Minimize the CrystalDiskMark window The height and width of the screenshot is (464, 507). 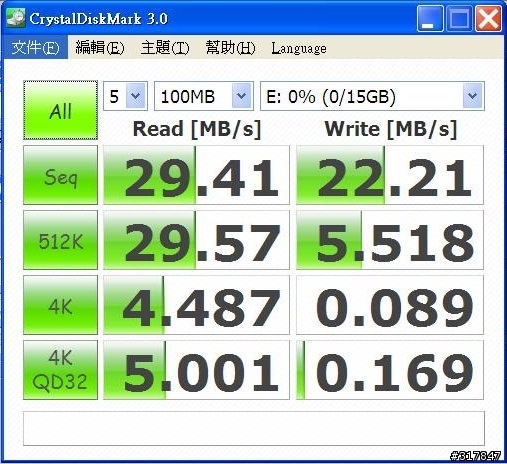click(430, 18)
